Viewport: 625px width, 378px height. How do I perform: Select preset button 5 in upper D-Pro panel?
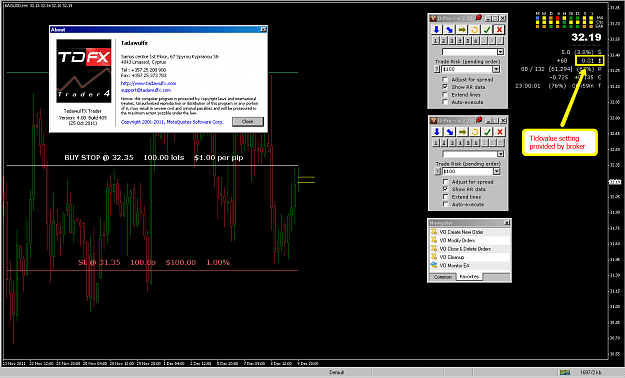tap(468, 41)
